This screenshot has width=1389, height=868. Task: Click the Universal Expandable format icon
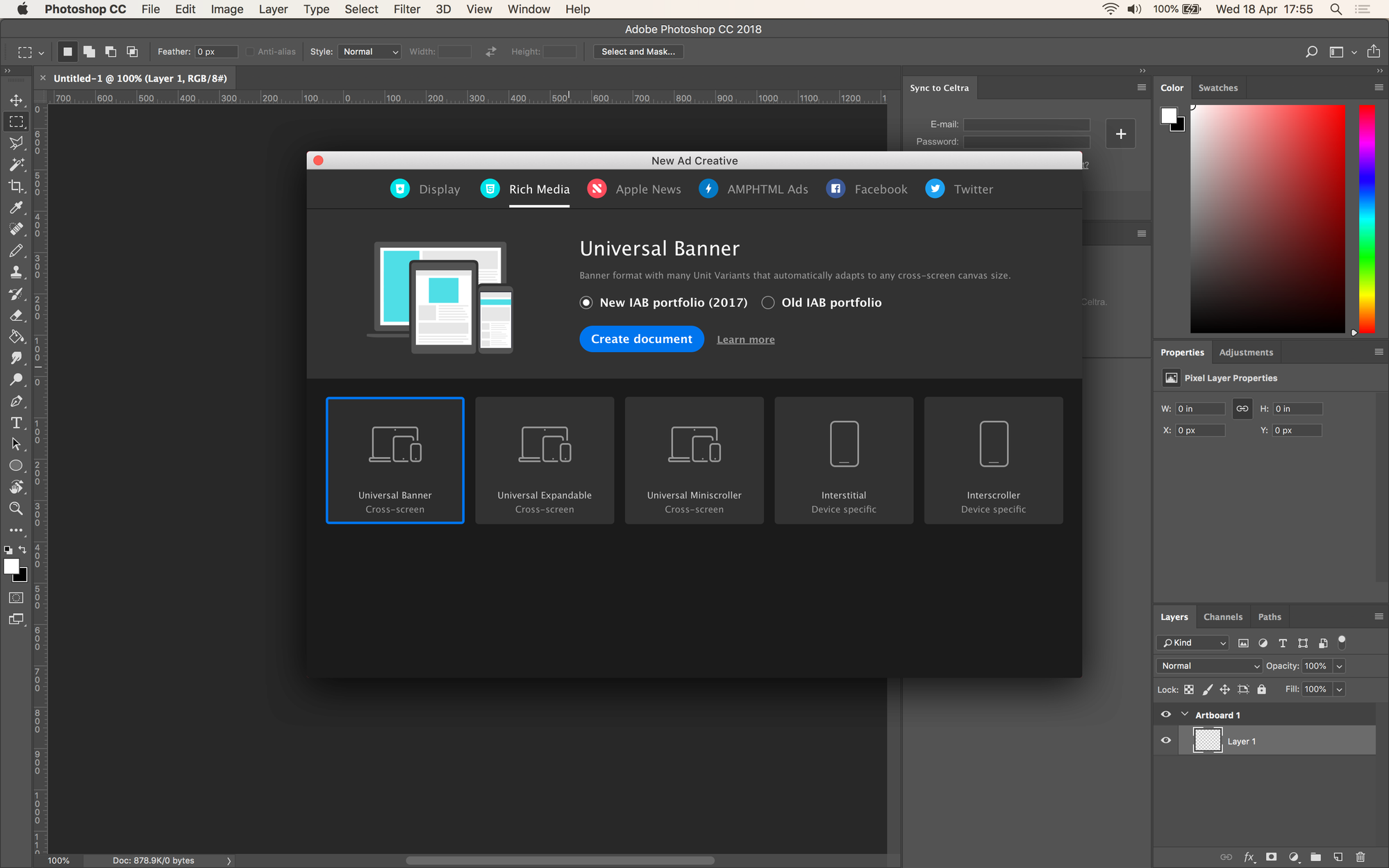tap(544, 444)
